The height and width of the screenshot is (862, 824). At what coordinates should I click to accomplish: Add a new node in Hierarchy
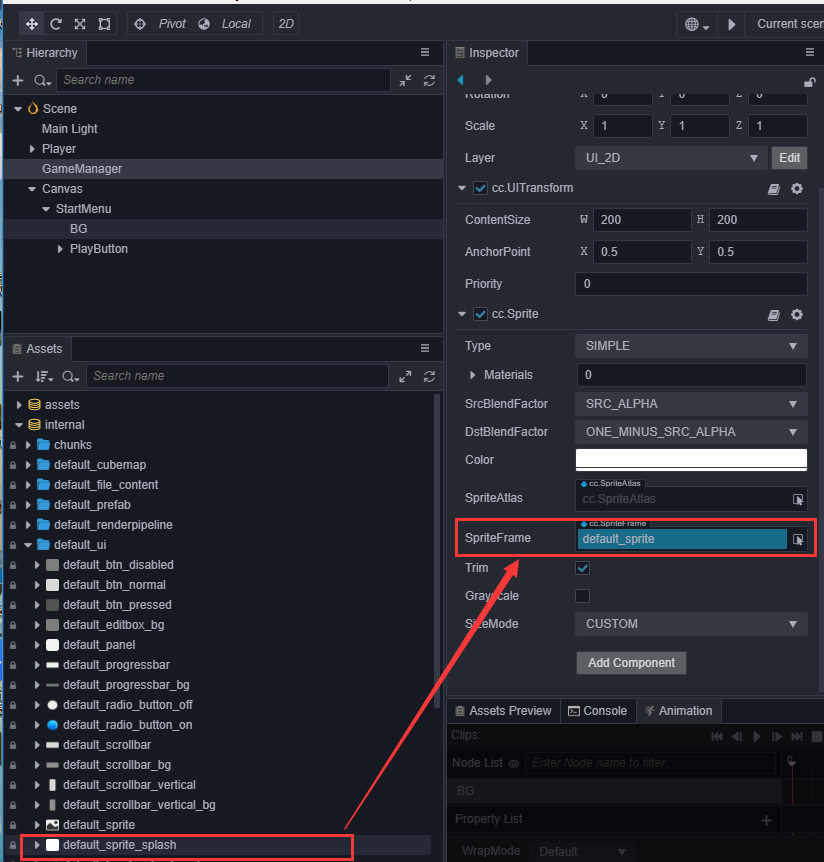pos(18,80)
